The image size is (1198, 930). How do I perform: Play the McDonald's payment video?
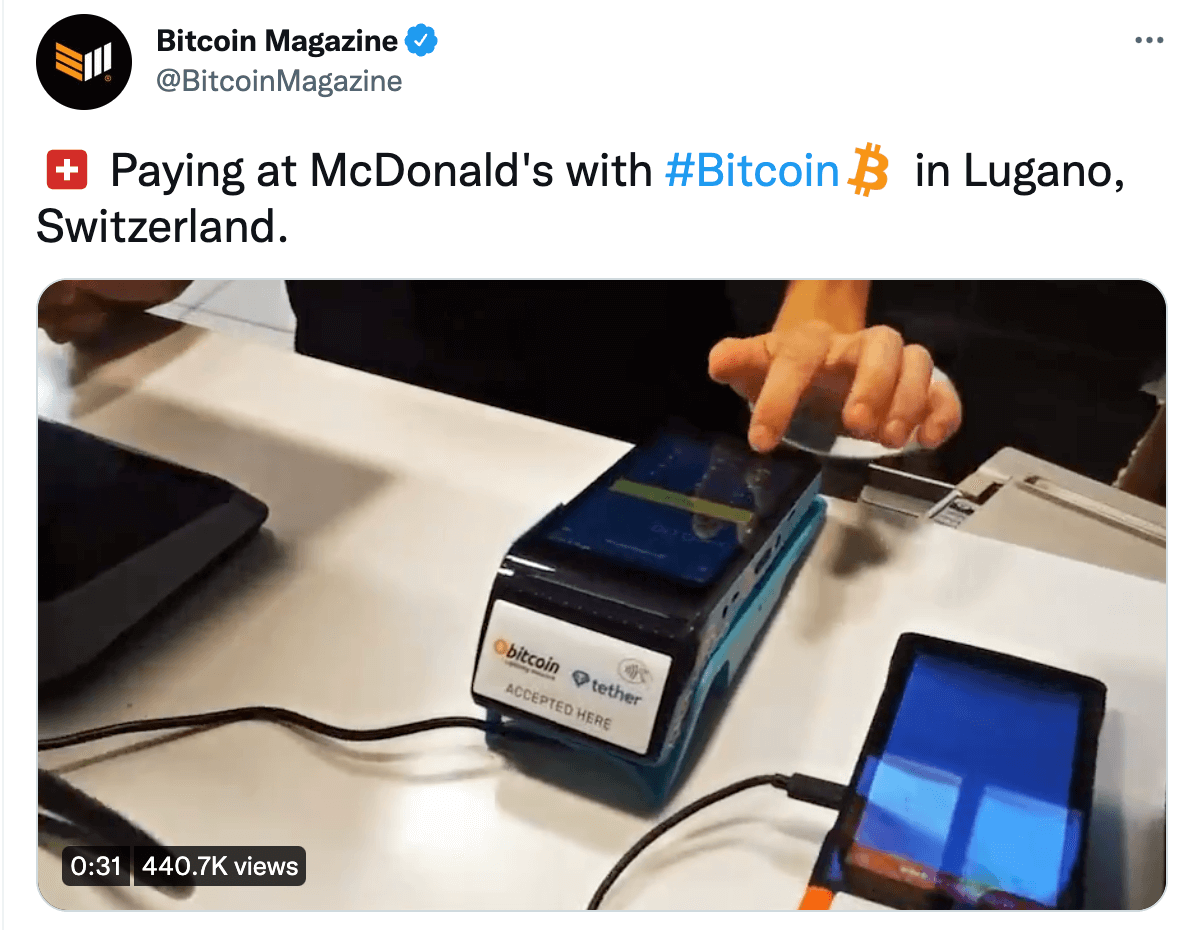pyautogui.click(x=602, y=595)
